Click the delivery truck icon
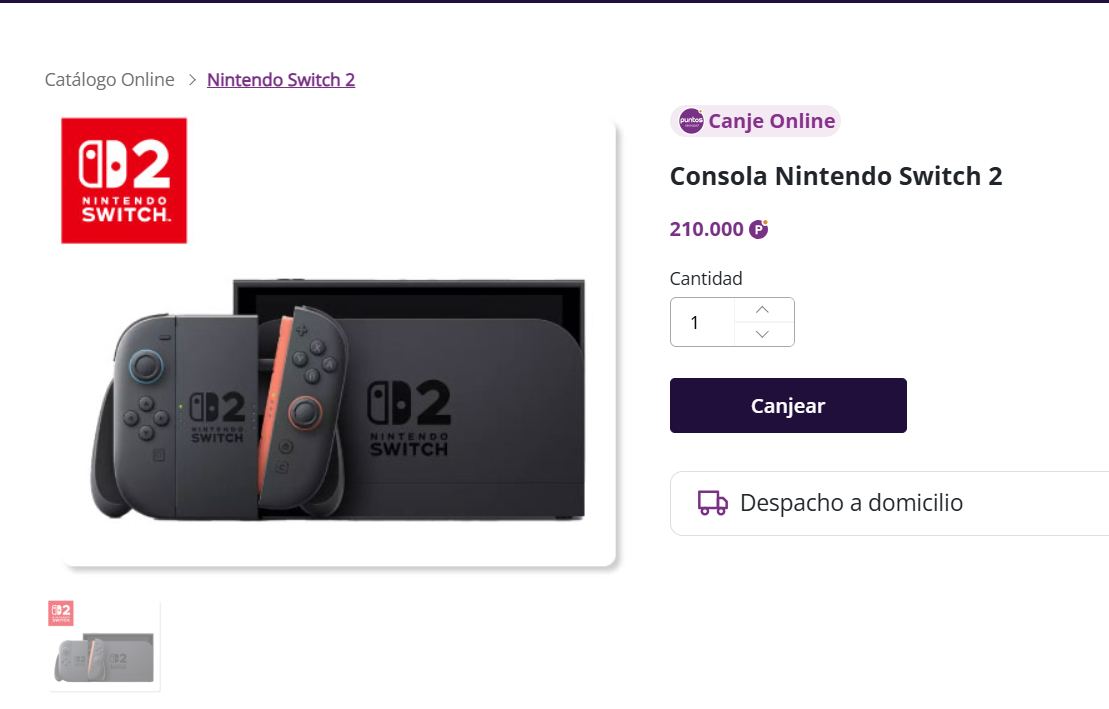Viewport: 1109px width, 709px height. point(712,503)
